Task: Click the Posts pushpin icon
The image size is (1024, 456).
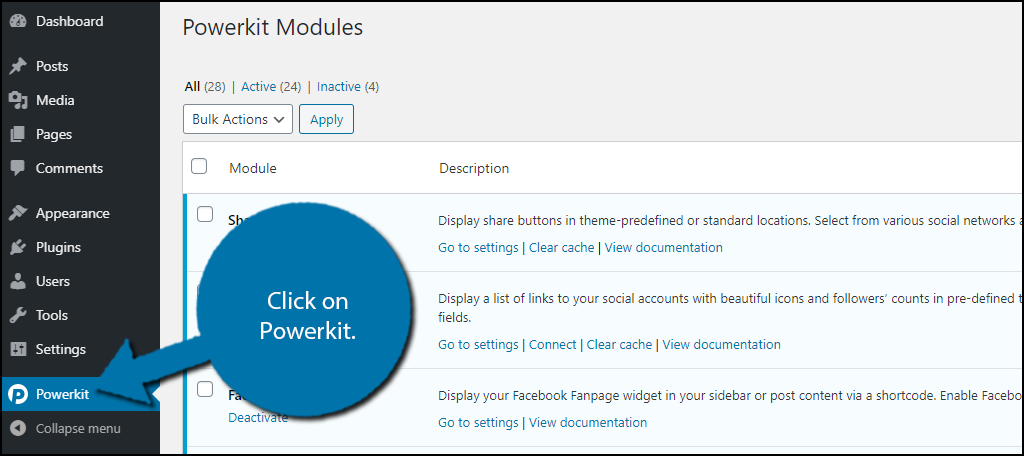Action: tap(18, 67)
